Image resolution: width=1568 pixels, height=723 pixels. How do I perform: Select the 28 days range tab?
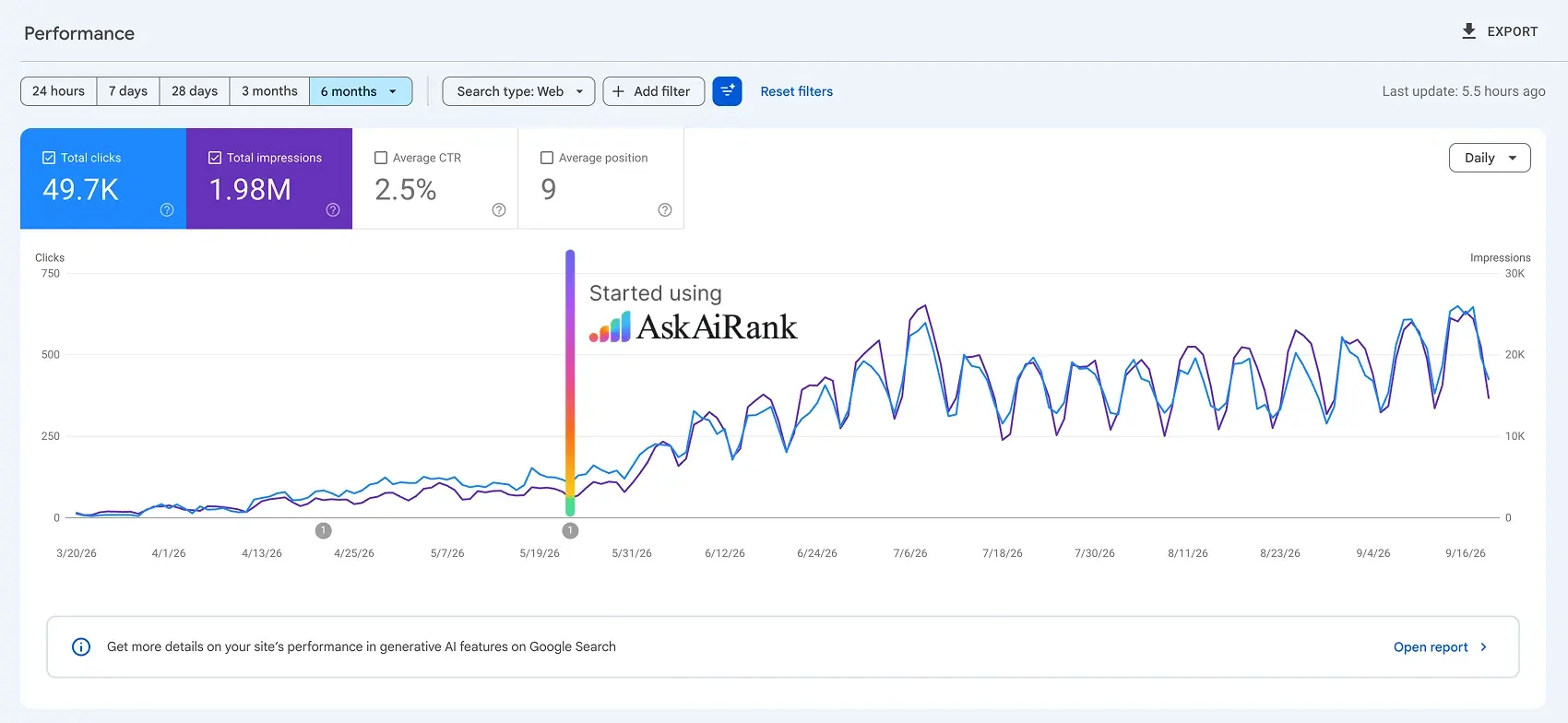tap(195, 91)
